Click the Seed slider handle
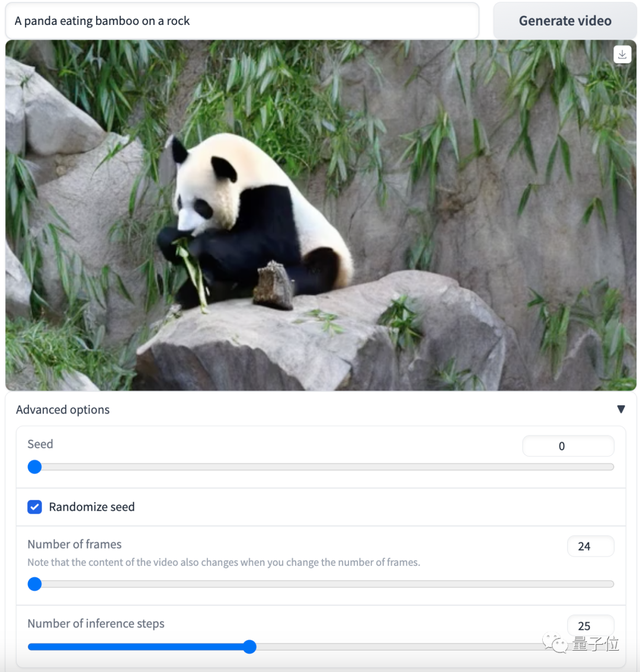Screen dimensions: 640x672 pyautogui.click(x=35, y=467)
